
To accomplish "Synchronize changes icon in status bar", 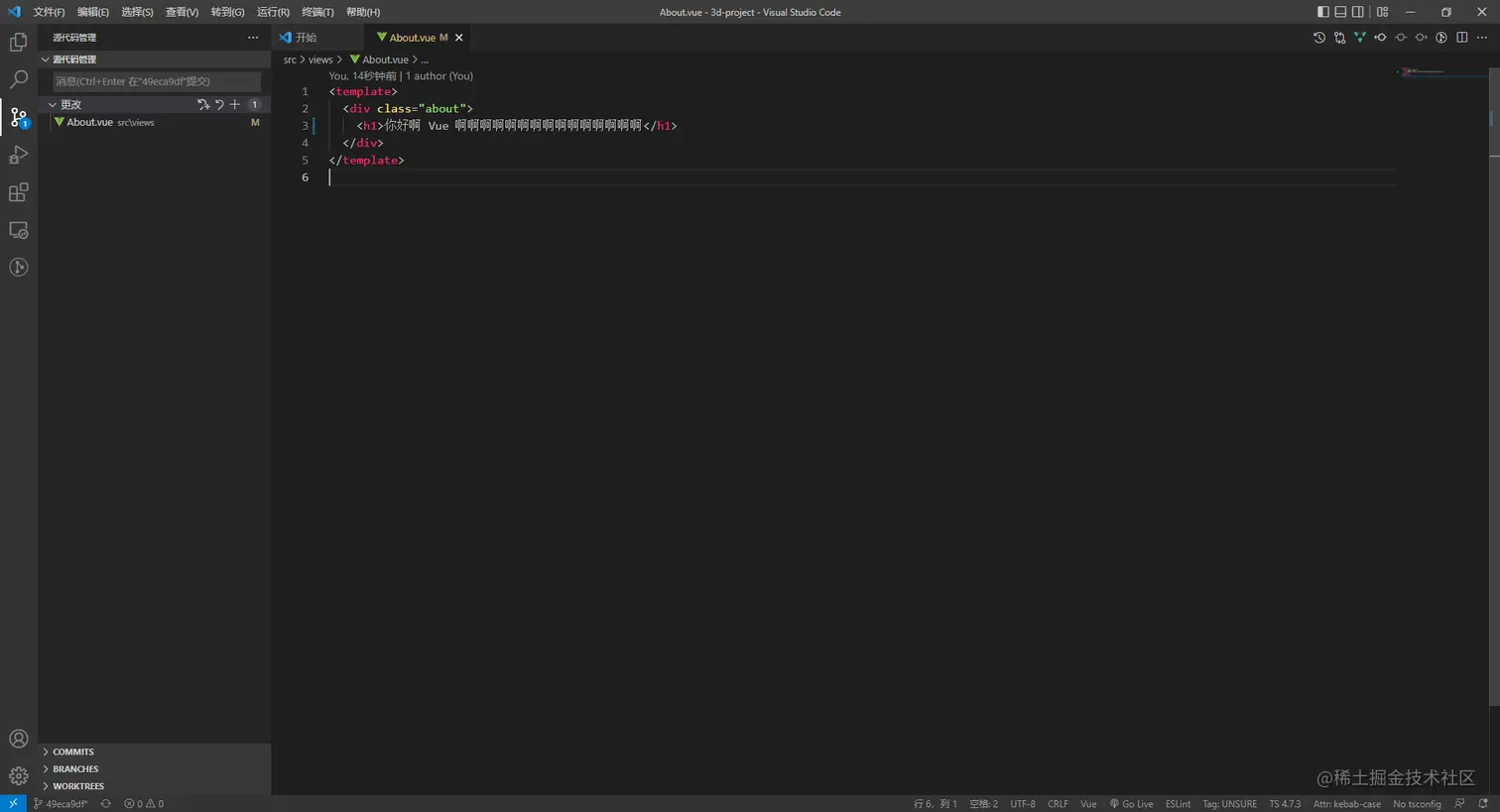I will click(105, 804).
